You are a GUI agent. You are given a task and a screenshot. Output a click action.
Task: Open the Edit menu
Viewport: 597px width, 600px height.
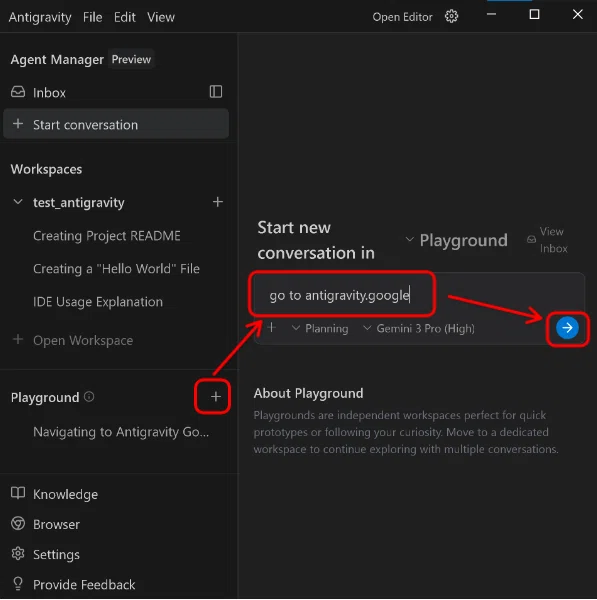pyautogui.click(x=125, y=17)
